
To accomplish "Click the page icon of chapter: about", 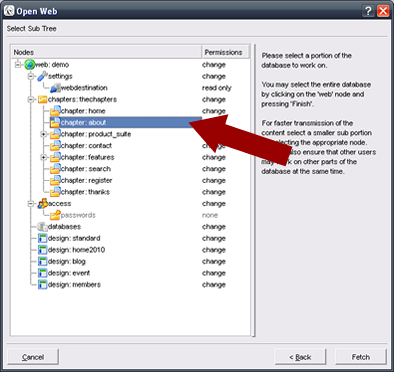I will pyautogui.click(x=55, y=123).
